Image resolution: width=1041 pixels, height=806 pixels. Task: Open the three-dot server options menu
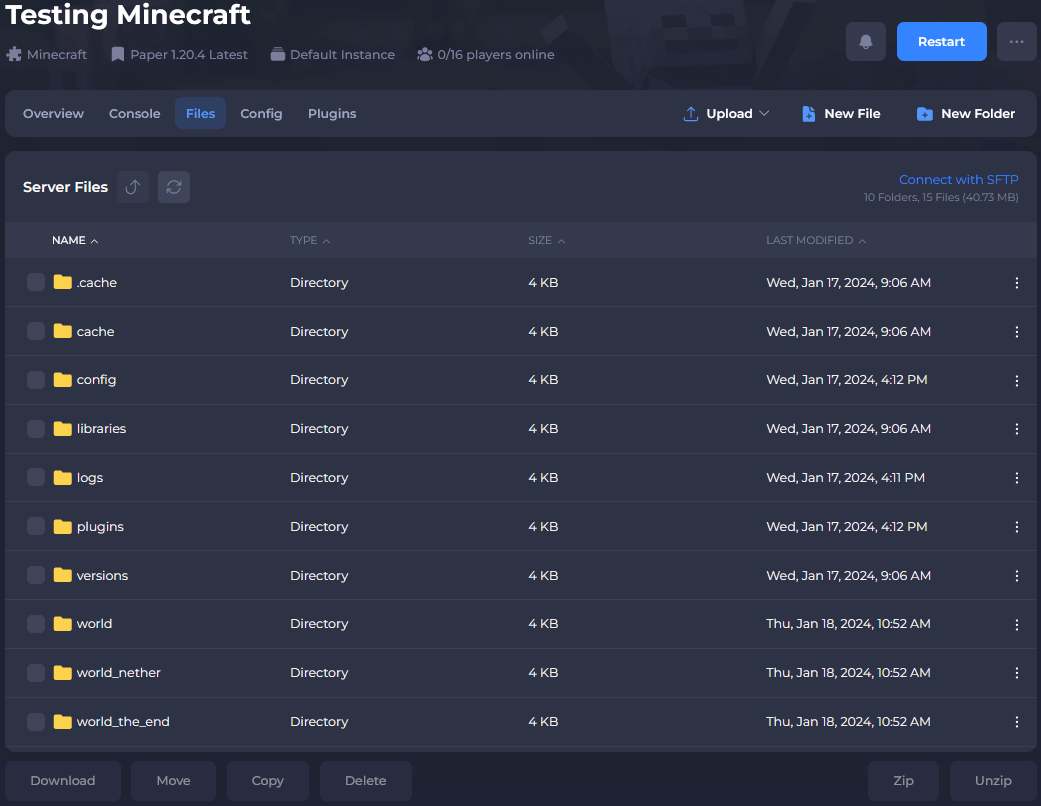click(x=1016, y=42)
